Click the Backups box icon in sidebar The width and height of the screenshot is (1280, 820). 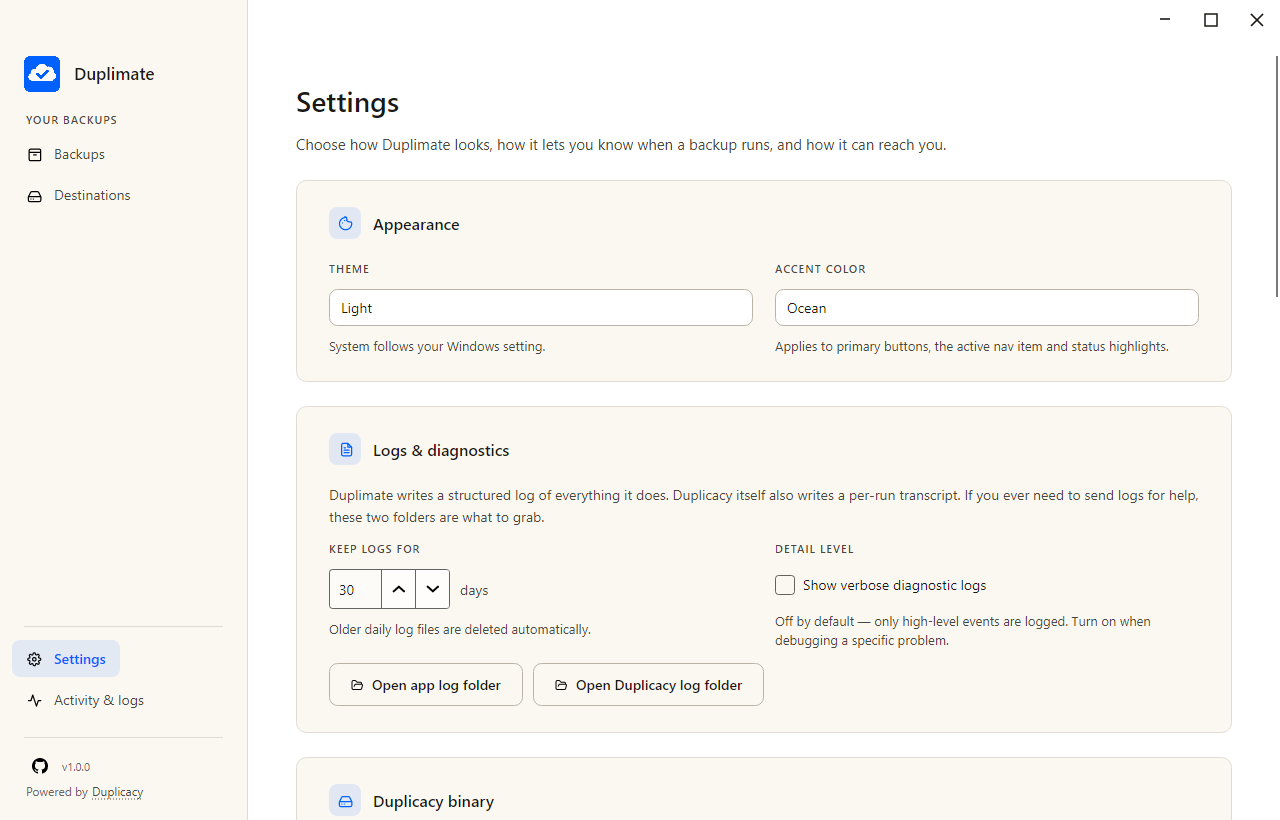tap(35, 155)
